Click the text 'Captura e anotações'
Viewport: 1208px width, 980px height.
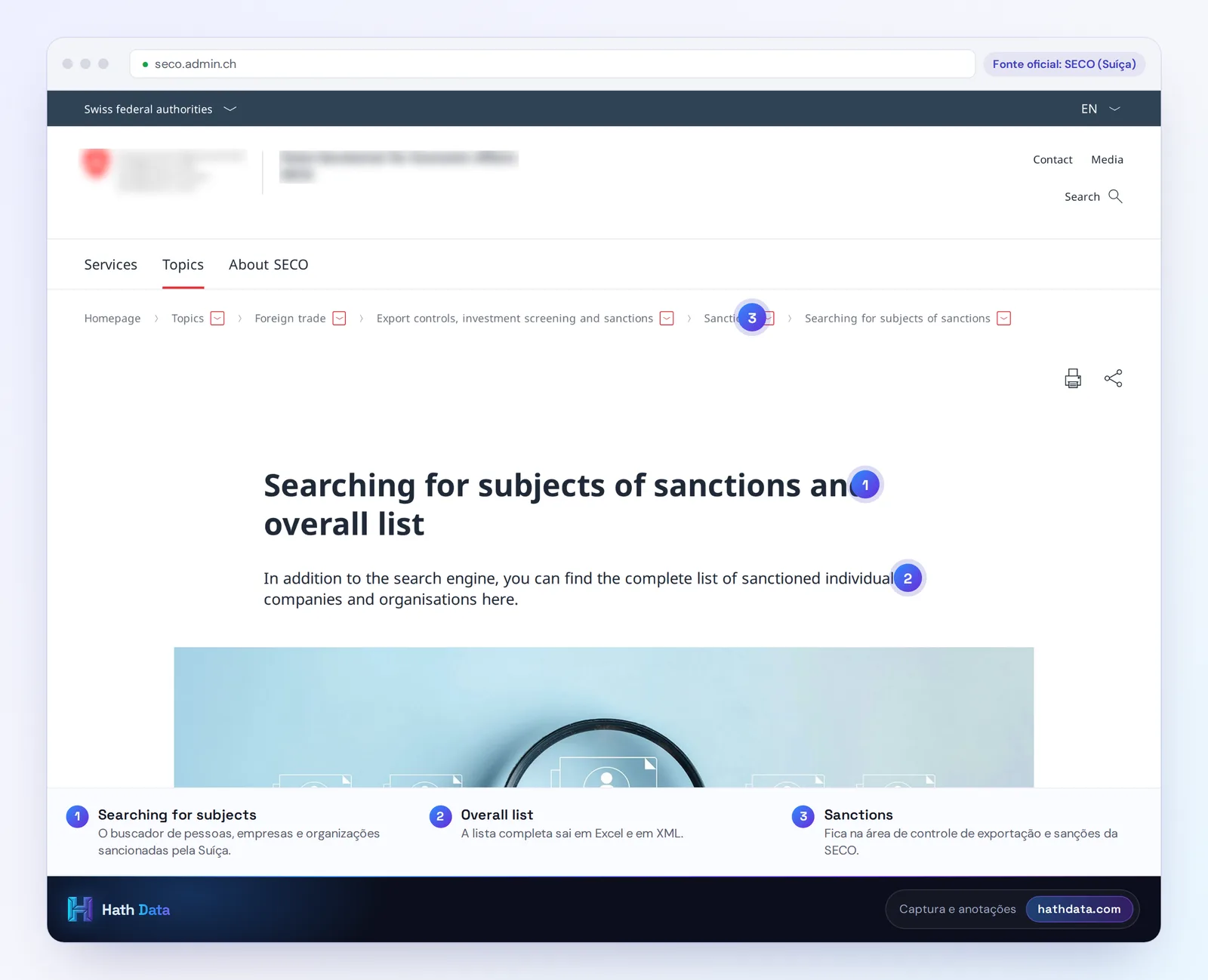pyautogui.click(x=957, y=909)
